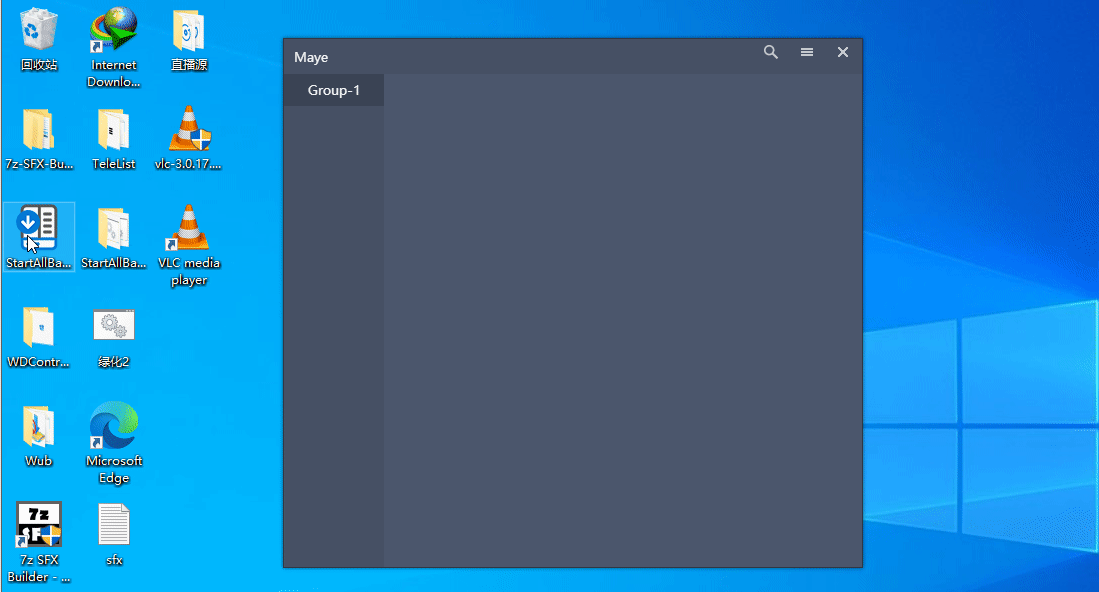
Task: Select the WDContr... folder icon
Action: [x=39, y=337]
